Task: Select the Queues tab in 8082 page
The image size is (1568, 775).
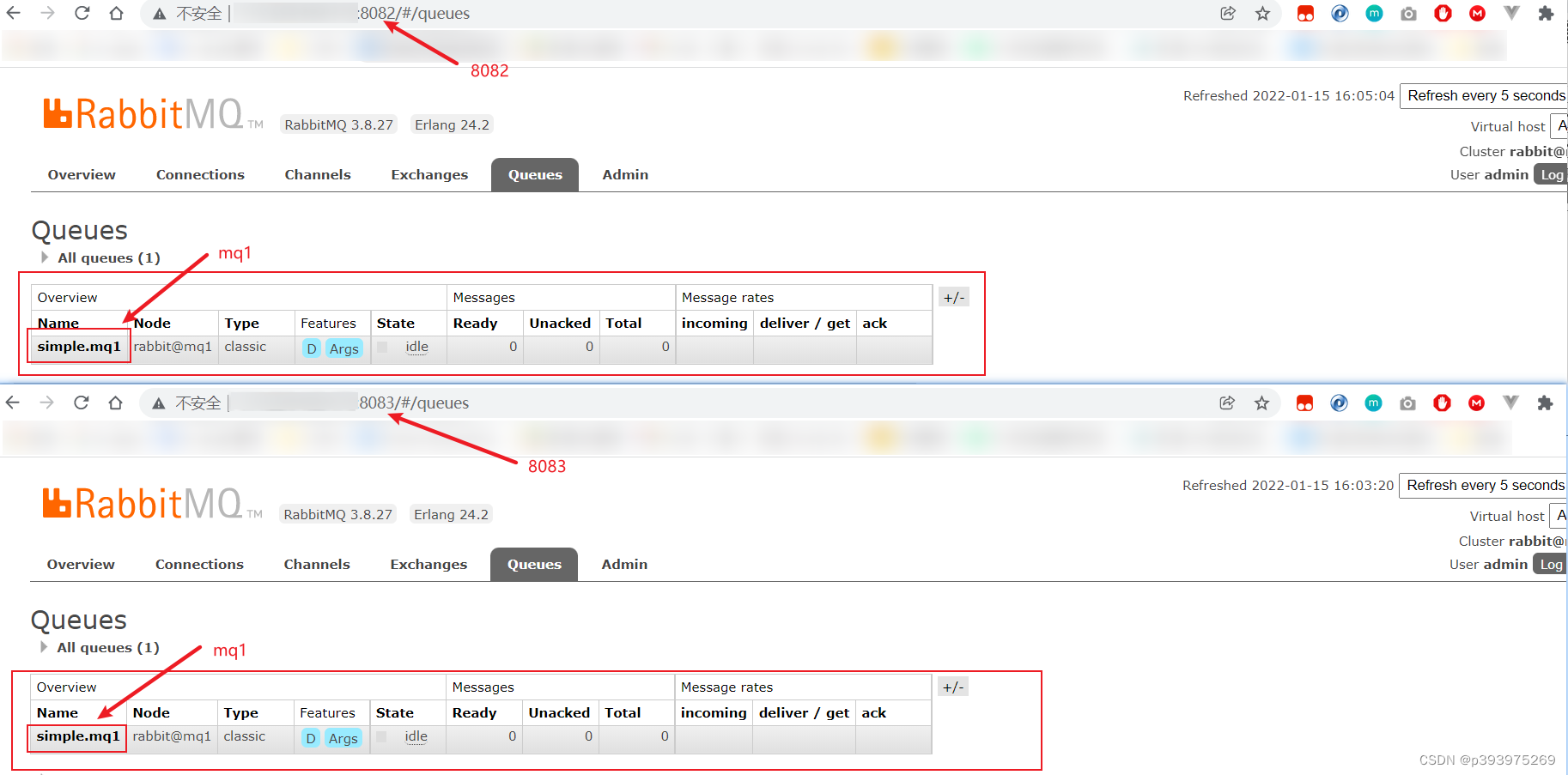Action: click(x=535, y=175)
